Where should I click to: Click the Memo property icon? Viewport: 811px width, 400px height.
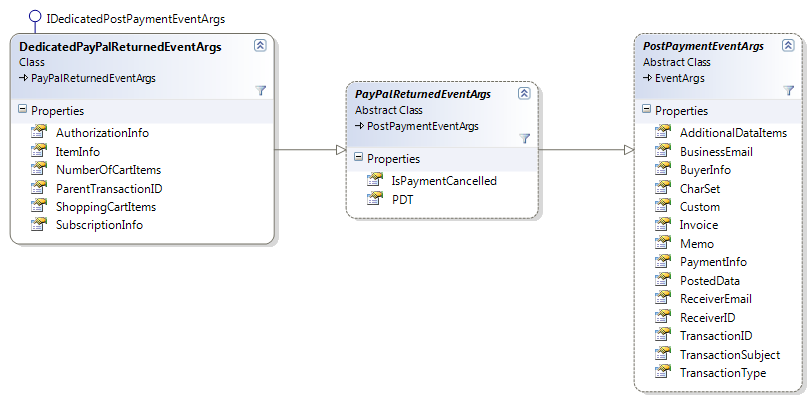[x=663, y=243]
